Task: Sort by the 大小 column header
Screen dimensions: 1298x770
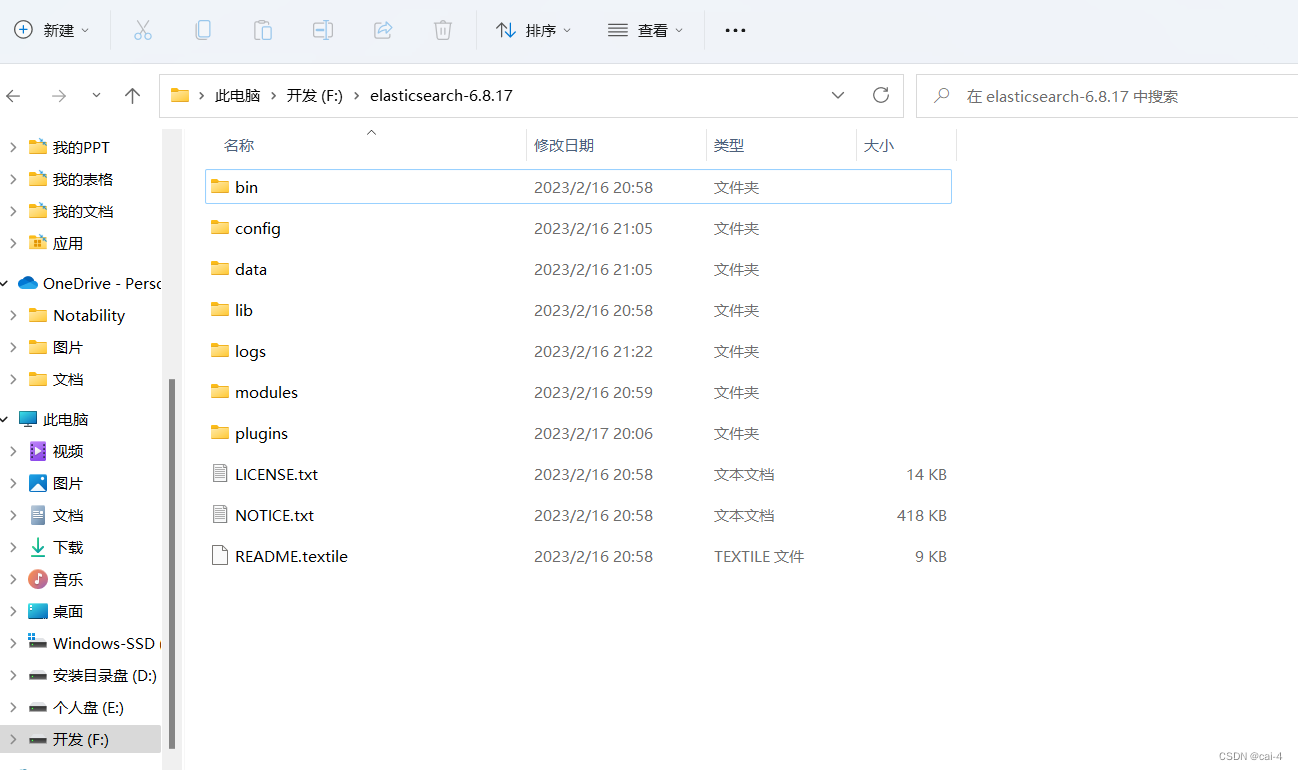Action: tap(879, 145)
